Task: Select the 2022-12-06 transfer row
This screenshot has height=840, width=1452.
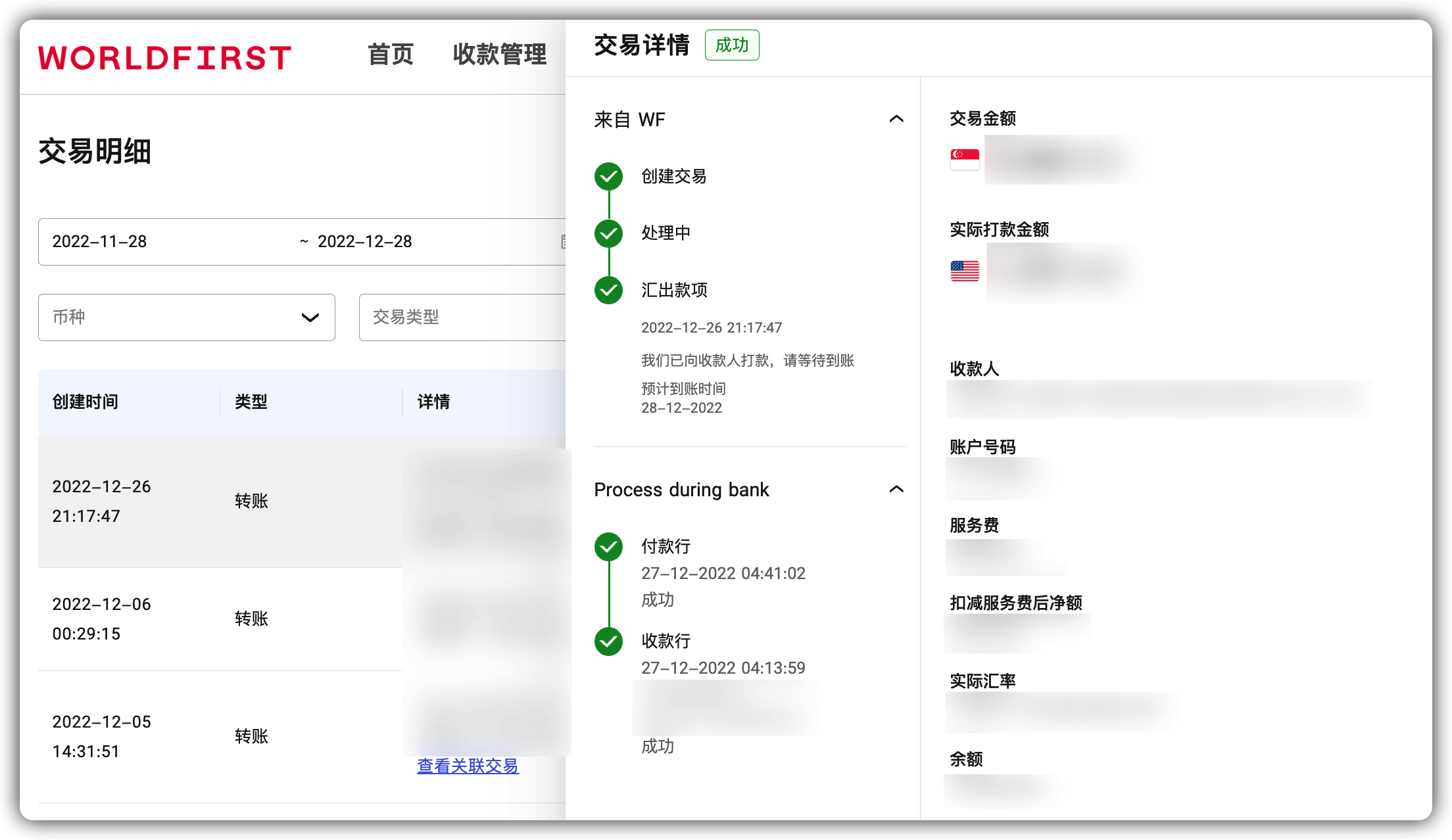Action: pyautogui.click(x=197, y=618)
